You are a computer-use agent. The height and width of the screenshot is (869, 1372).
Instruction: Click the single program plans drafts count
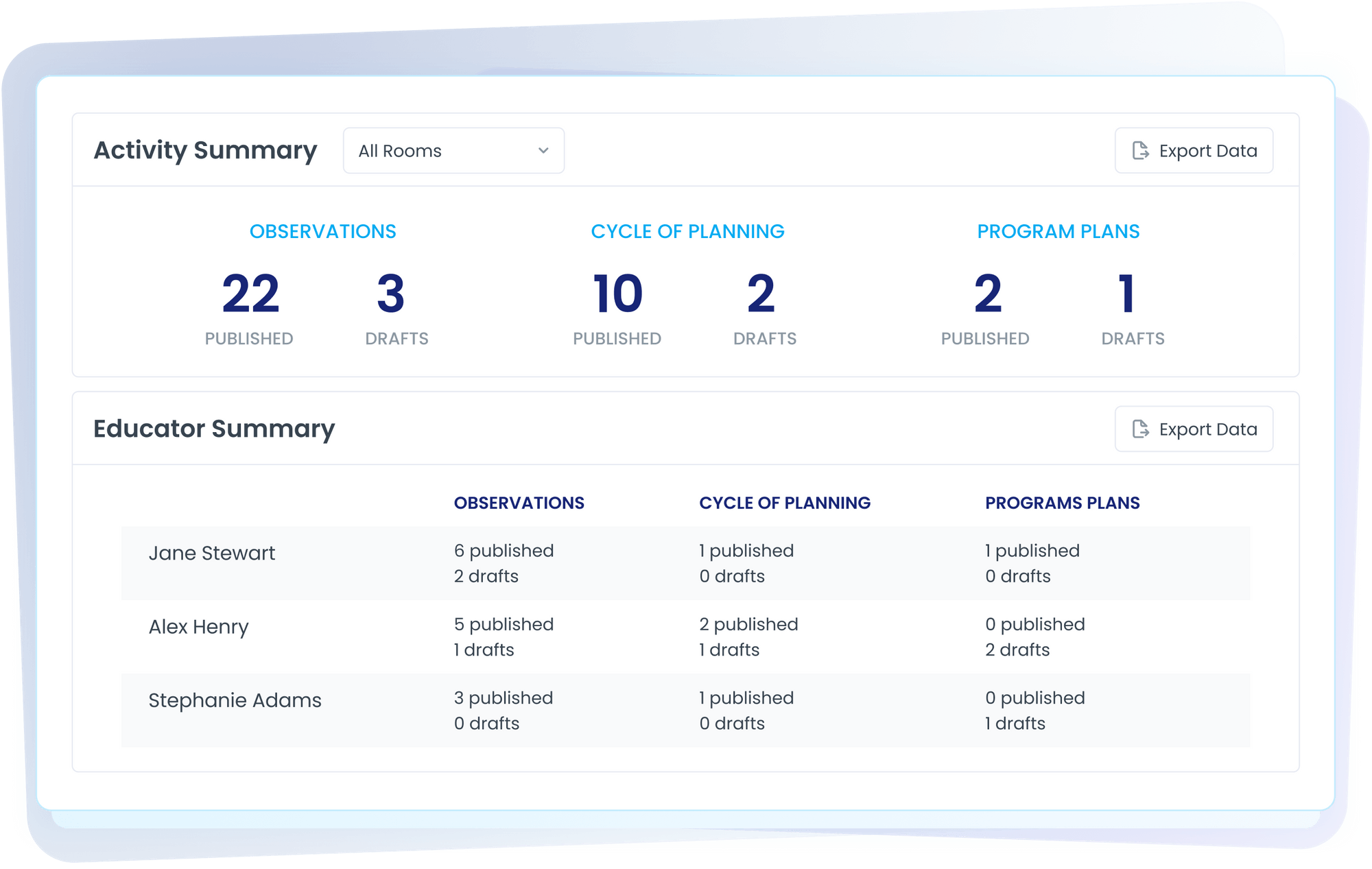click(1126, 294)
